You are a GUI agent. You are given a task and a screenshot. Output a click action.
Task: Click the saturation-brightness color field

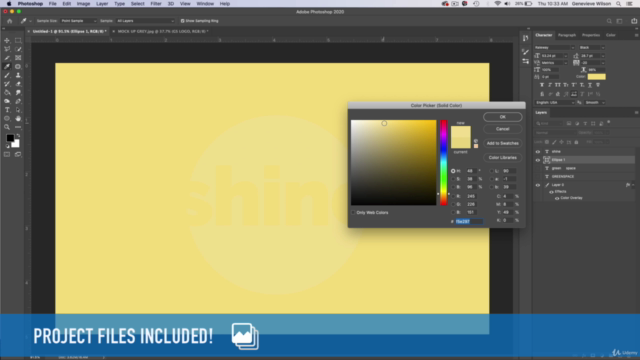pos(393,162)
